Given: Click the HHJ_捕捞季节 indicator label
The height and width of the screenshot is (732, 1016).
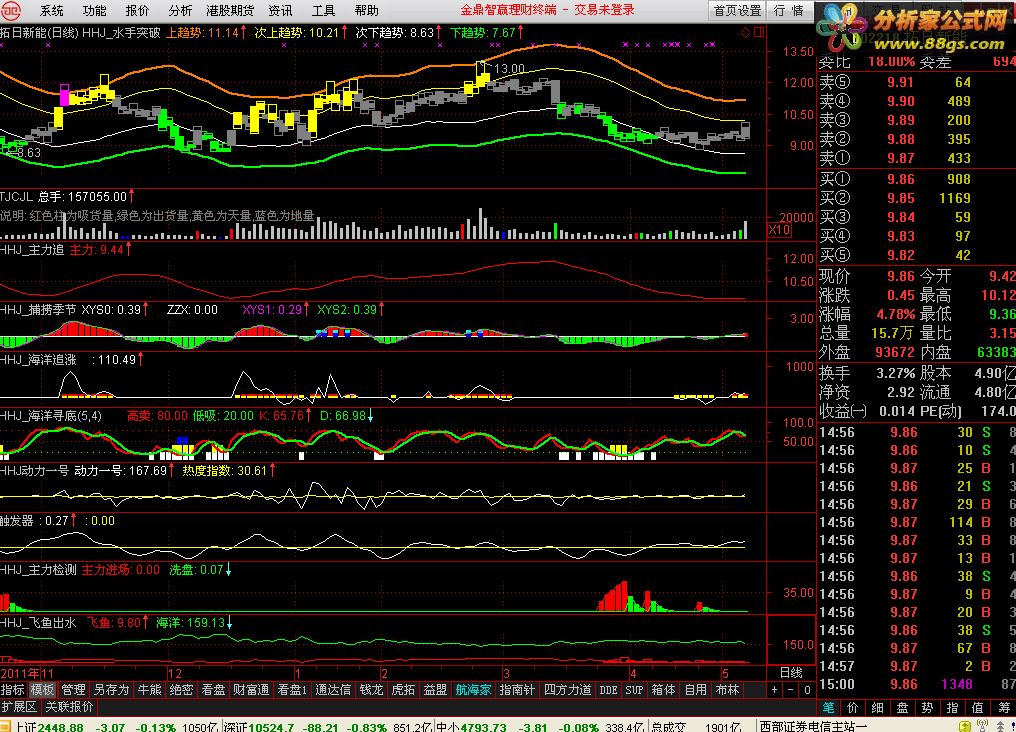Looking at the screenshot, I should coord(38,310).
